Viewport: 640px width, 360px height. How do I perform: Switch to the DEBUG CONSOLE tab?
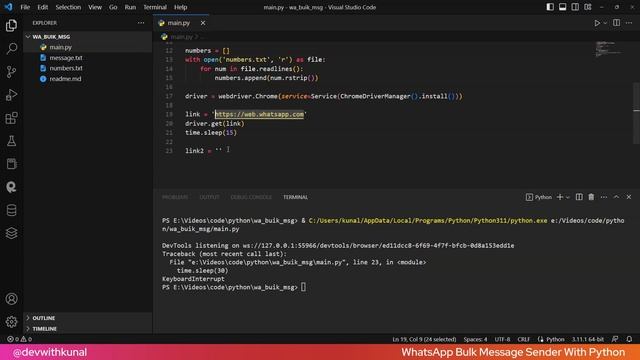[251, 197]
